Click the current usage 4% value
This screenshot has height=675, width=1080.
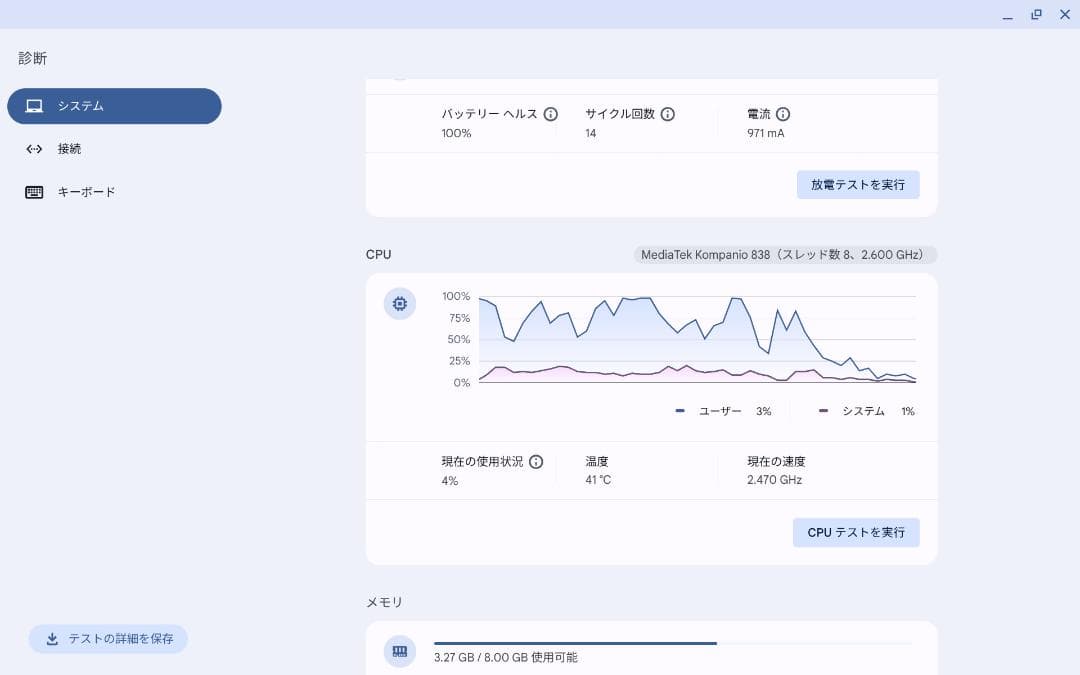click(450, 481)
